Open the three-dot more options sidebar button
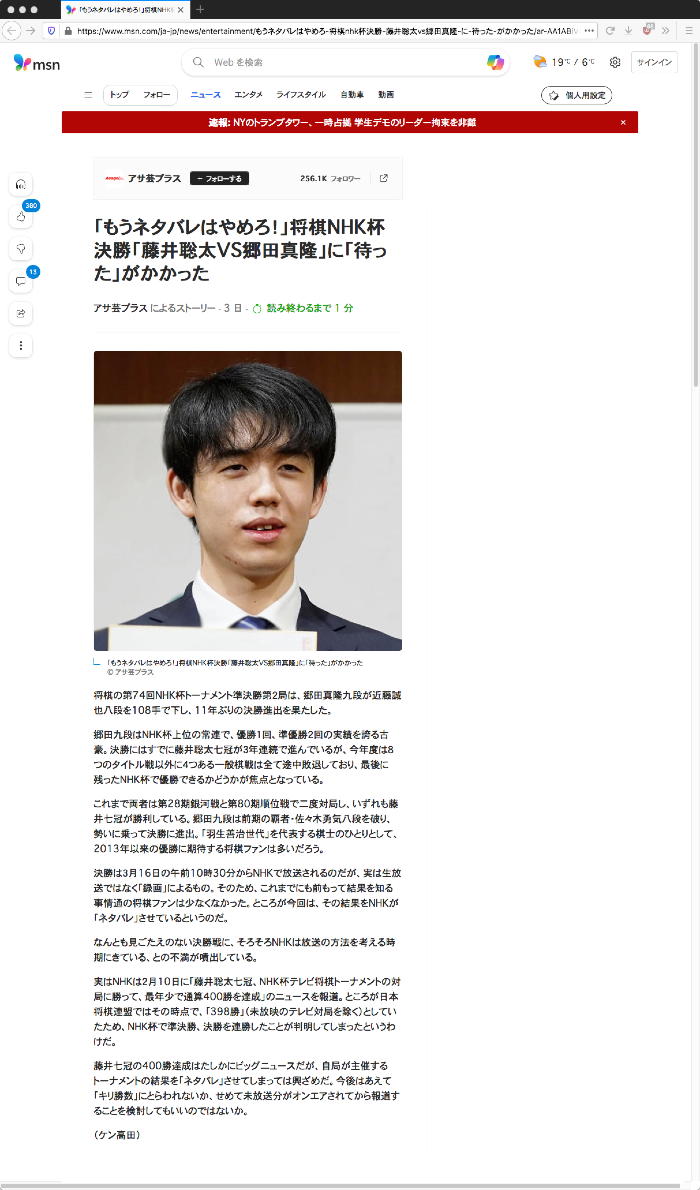 click(x=20, y=346)
